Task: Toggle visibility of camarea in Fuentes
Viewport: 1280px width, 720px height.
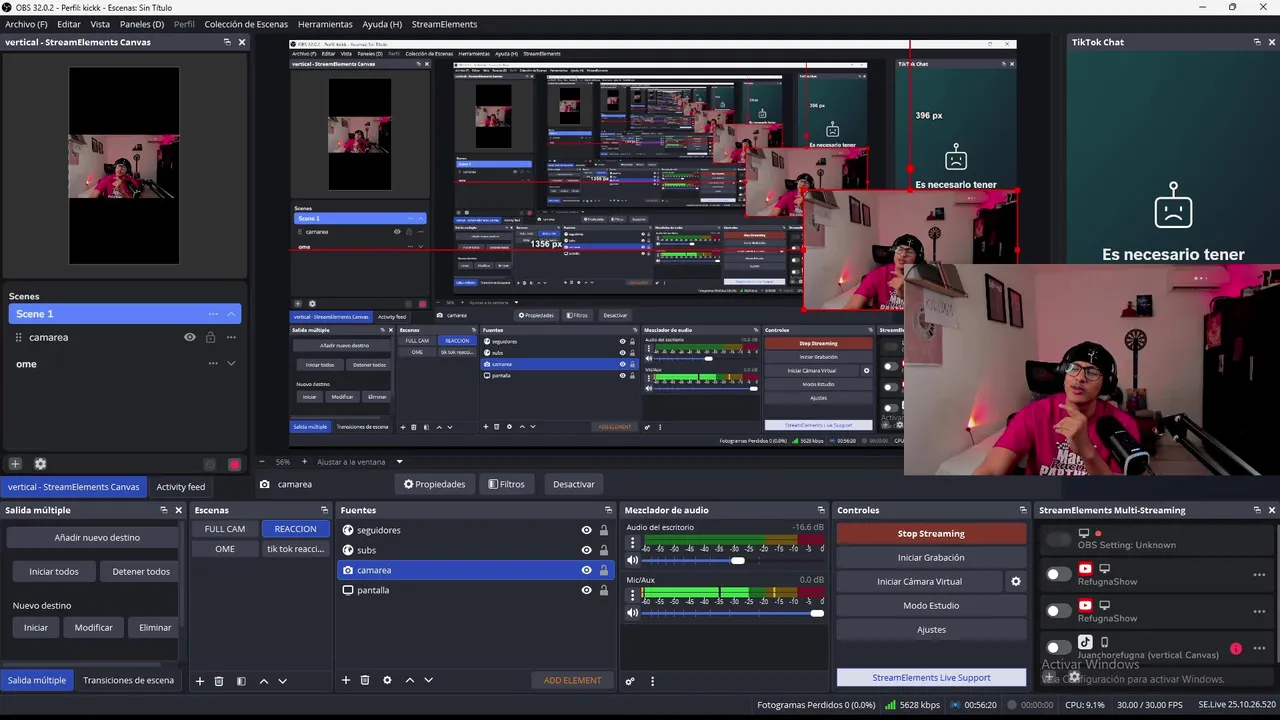Action: pos(587,570)
